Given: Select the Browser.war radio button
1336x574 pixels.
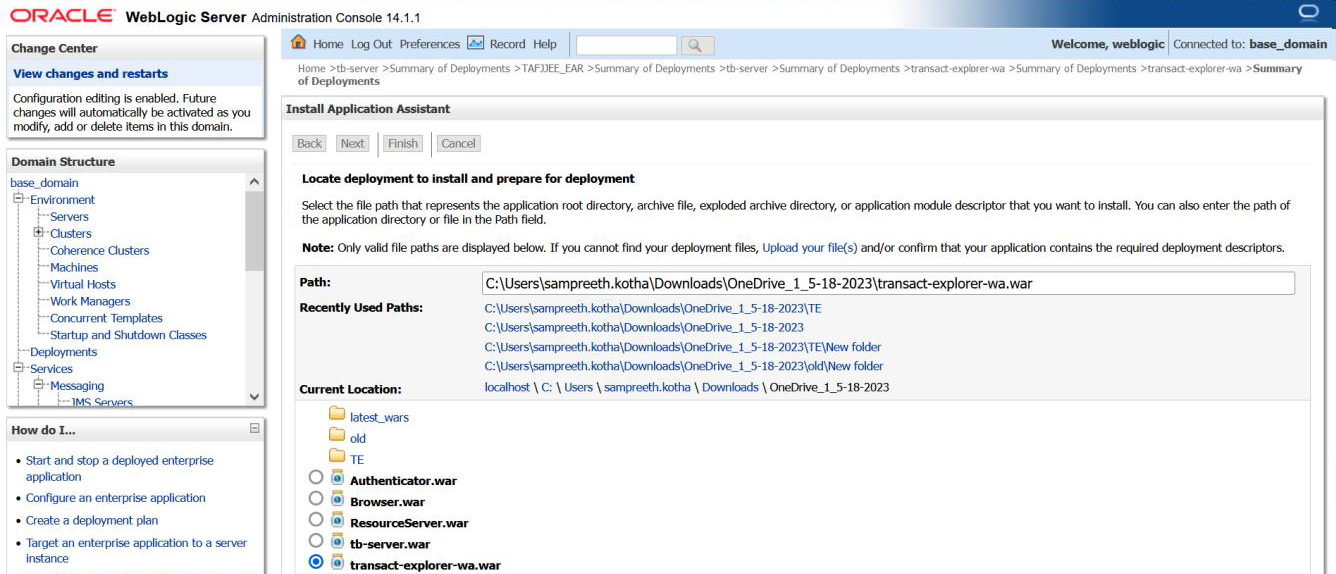Looking at the screenshot, I should tap(316, 499).
